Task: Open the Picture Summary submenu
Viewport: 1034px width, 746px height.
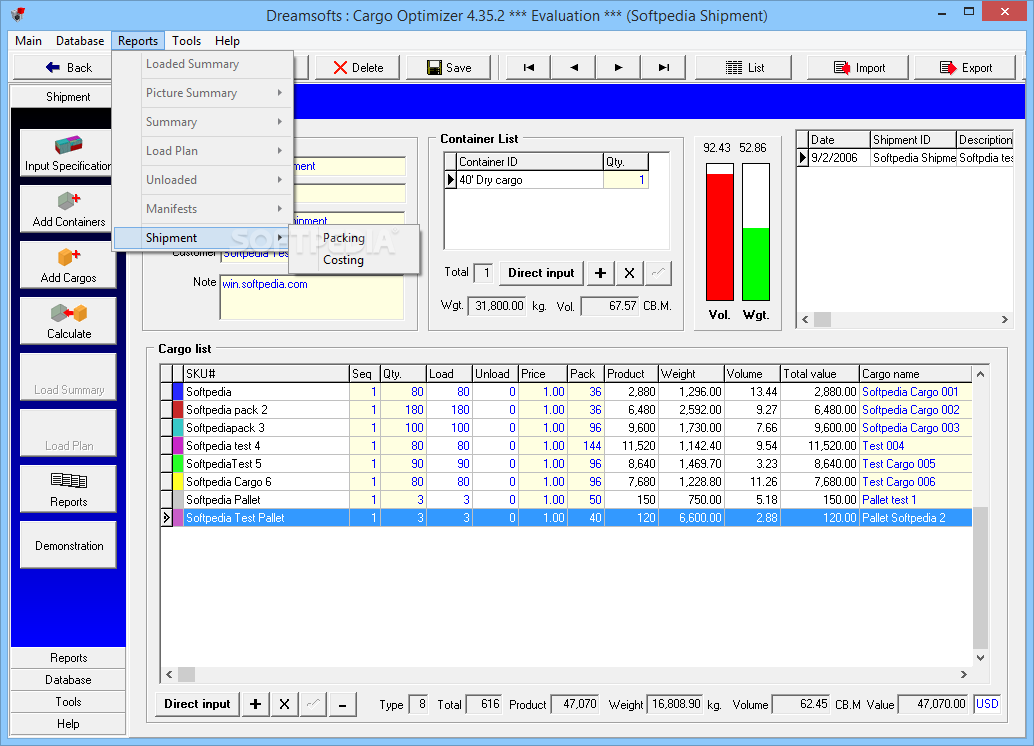Action: (x=203, y=93)
